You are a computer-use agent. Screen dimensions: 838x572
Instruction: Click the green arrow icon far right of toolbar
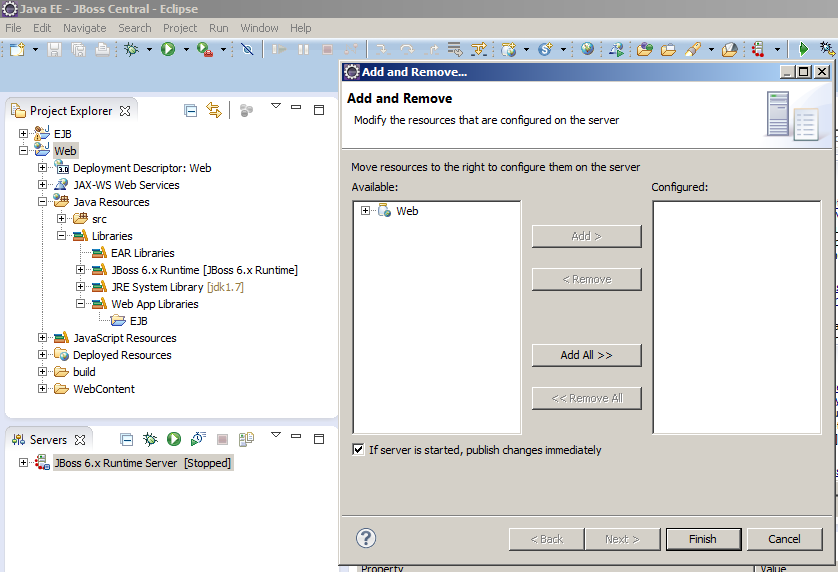coord(803,49)
